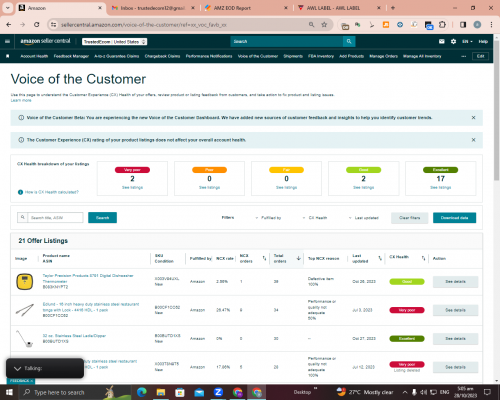Viewport: 500px width, 400px height.
Task: Open the more options ellipsis in nav bar
Action: (464, 56)
